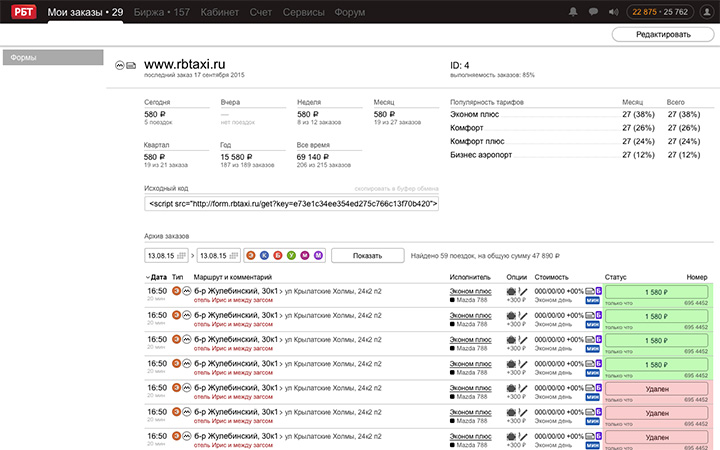This screenshot has width=720, height=450.
Task: Click the Показать button
Action: (367, 255)
